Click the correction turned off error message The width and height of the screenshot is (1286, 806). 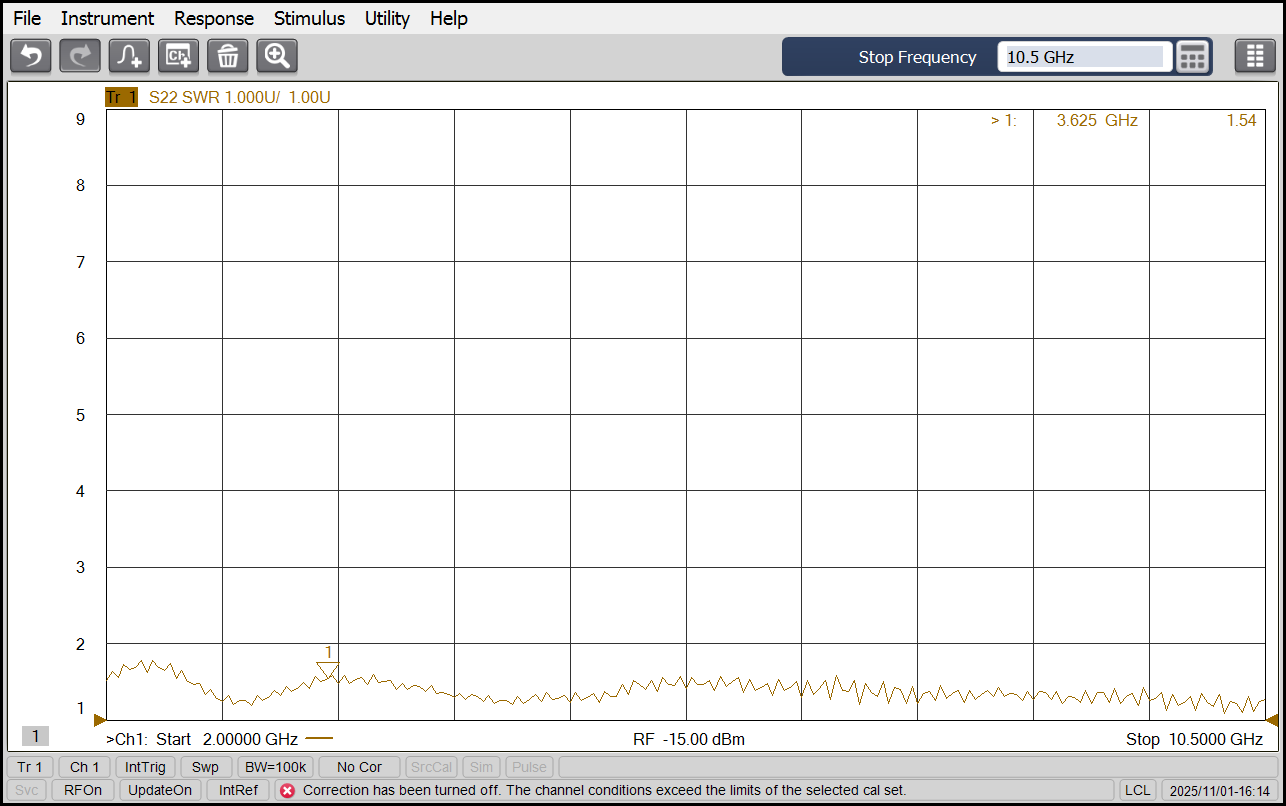point(605,790)
